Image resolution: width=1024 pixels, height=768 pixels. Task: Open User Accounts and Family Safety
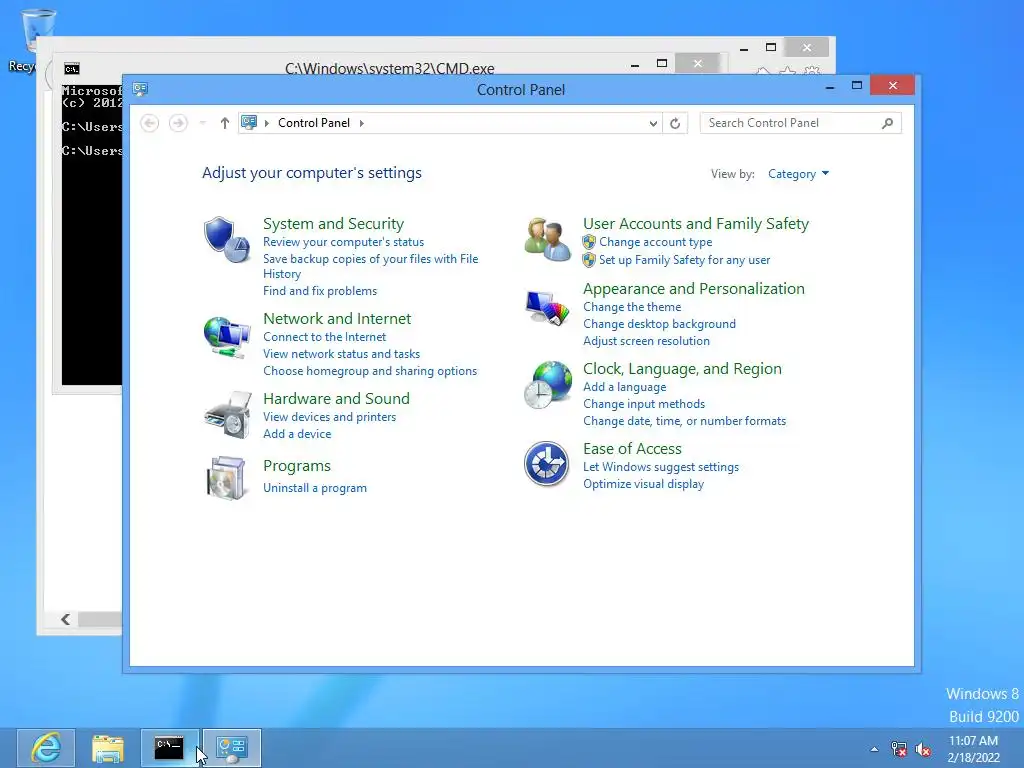click(696, 223)
